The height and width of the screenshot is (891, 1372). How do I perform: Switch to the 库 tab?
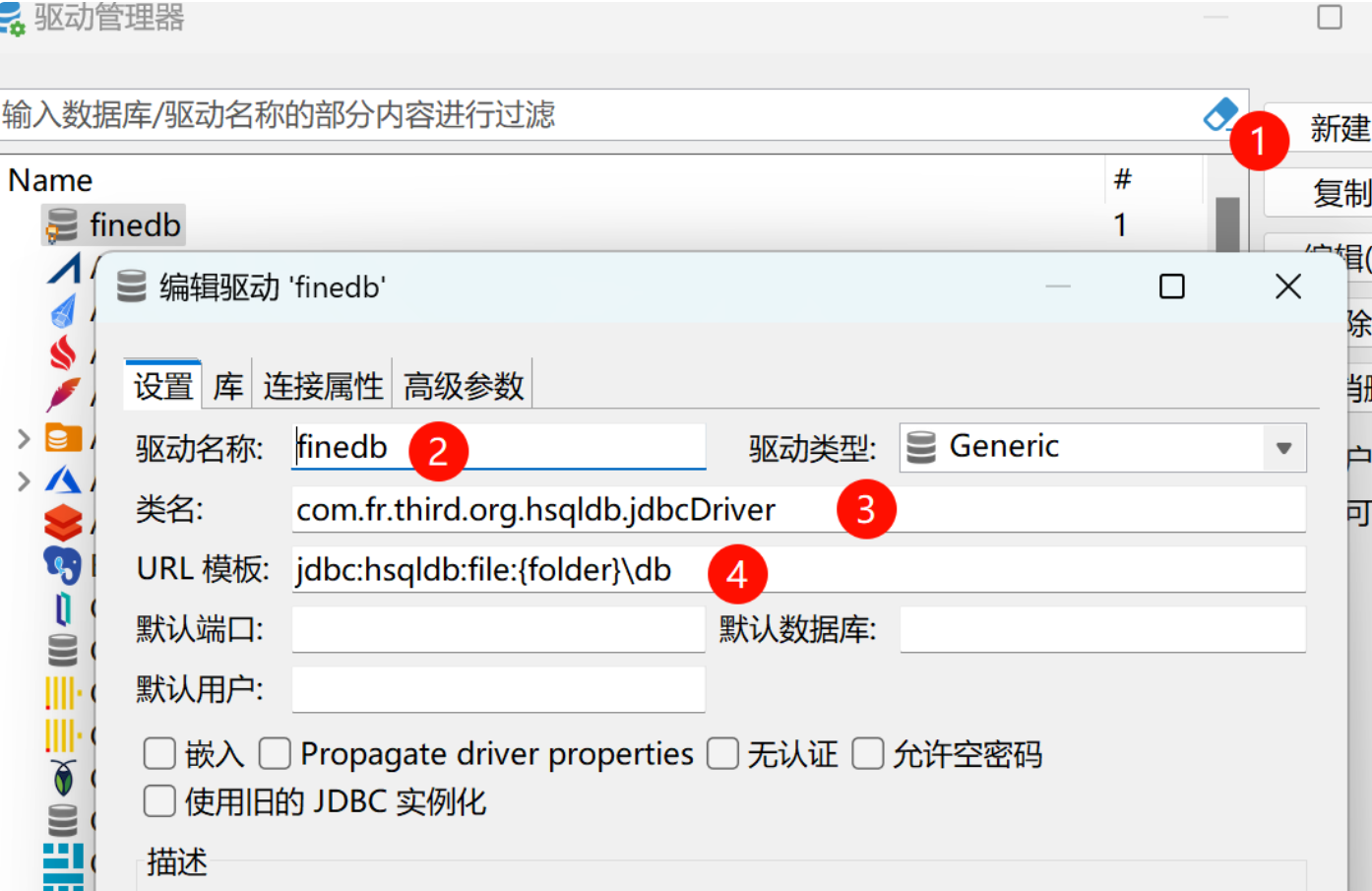(228, 386)
